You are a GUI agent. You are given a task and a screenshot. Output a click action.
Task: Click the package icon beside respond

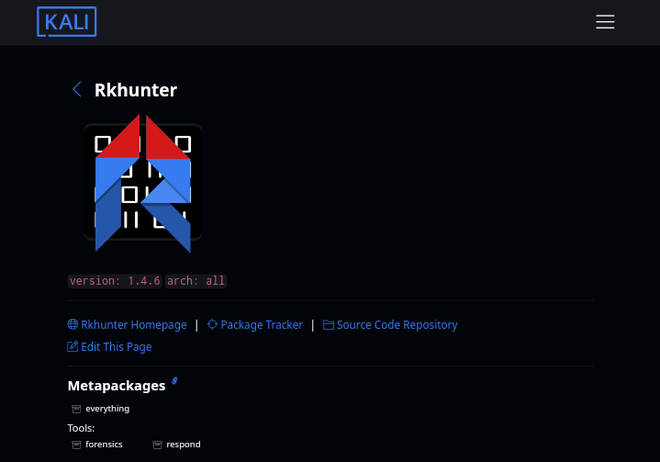point(157,445)
